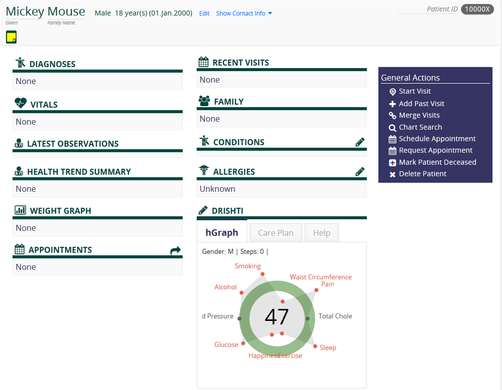The width and height of the screenshot is (502, 390).
Task: Click the Add Past Visit plus icon
Action: [392, 104]
